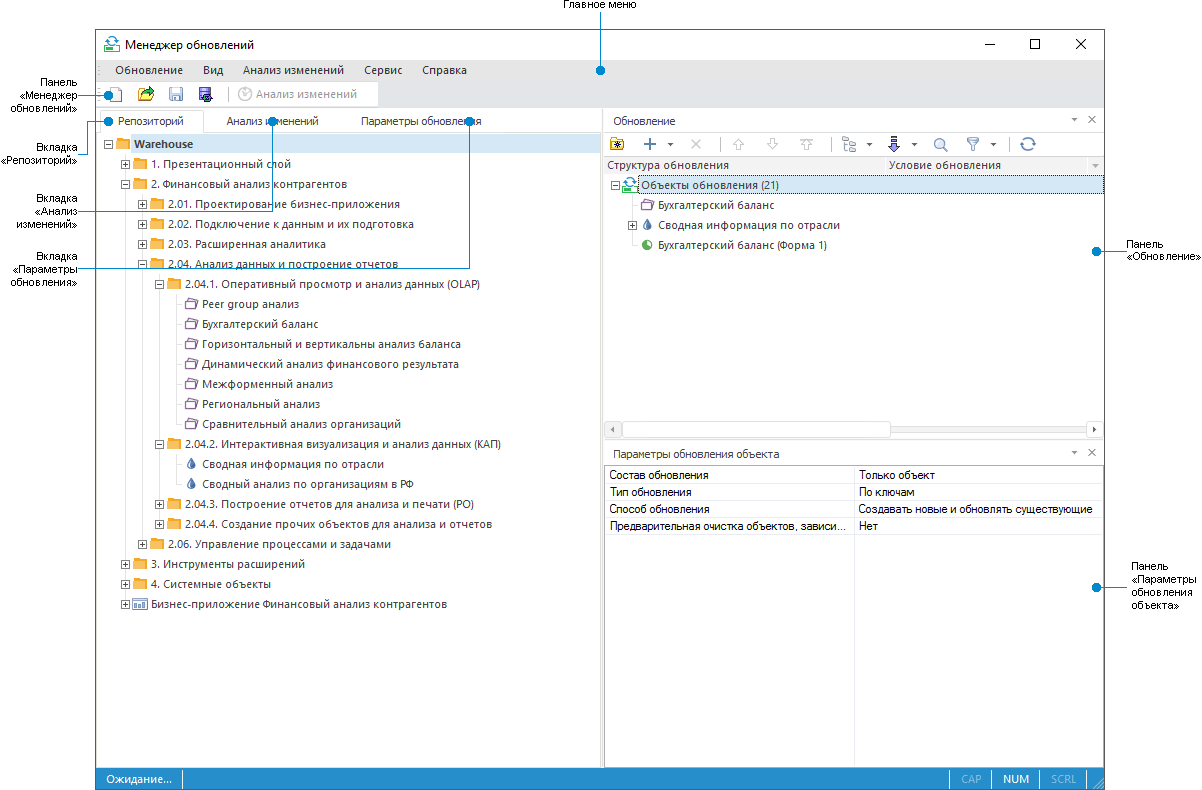The width and height of the screenshot is (1202, 790).
Task: Switch to Параметры обновления tab
Action: (421, 121)
